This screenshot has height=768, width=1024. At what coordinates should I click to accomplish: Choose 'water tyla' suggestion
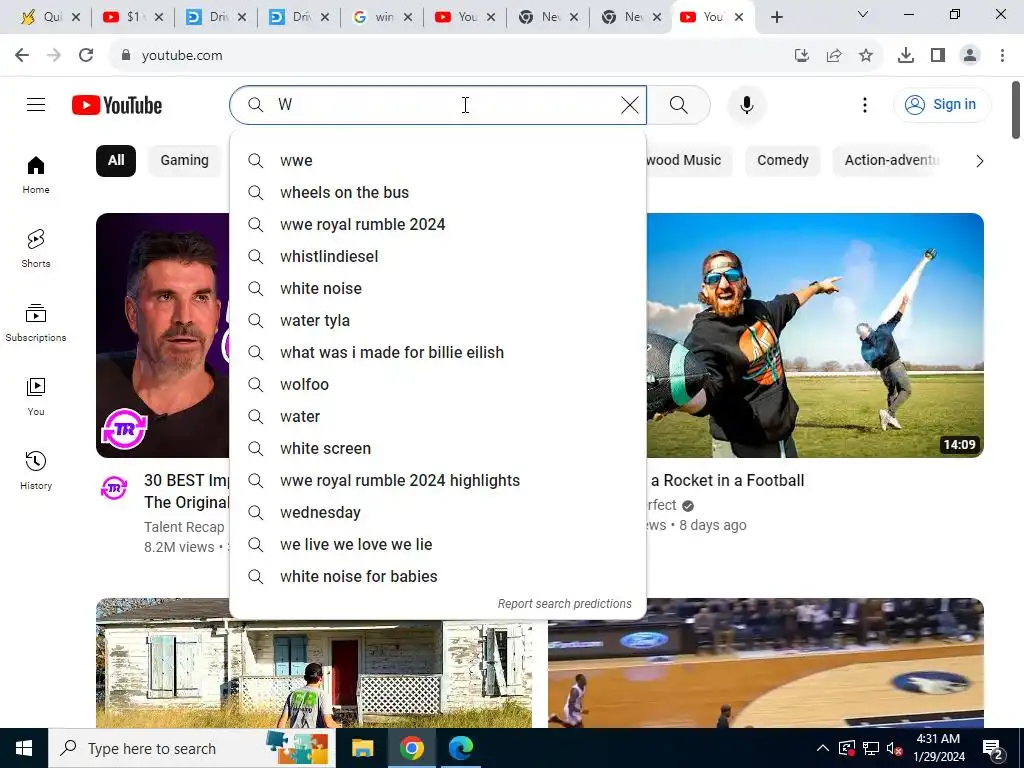pos(438,321)
